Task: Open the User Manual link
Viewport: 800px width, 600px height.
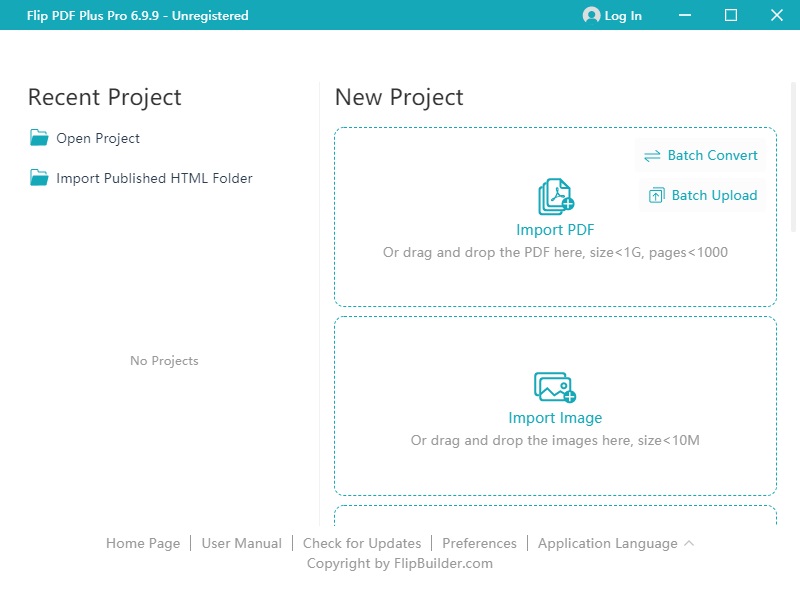Action: tap(241, 543)
